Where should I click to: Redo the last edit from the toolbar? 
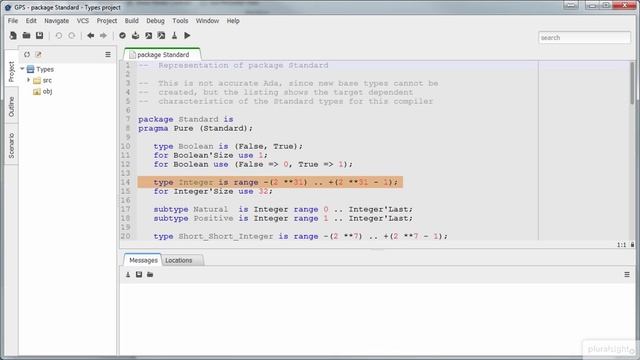pyautogui.click(x=72, y=36)
